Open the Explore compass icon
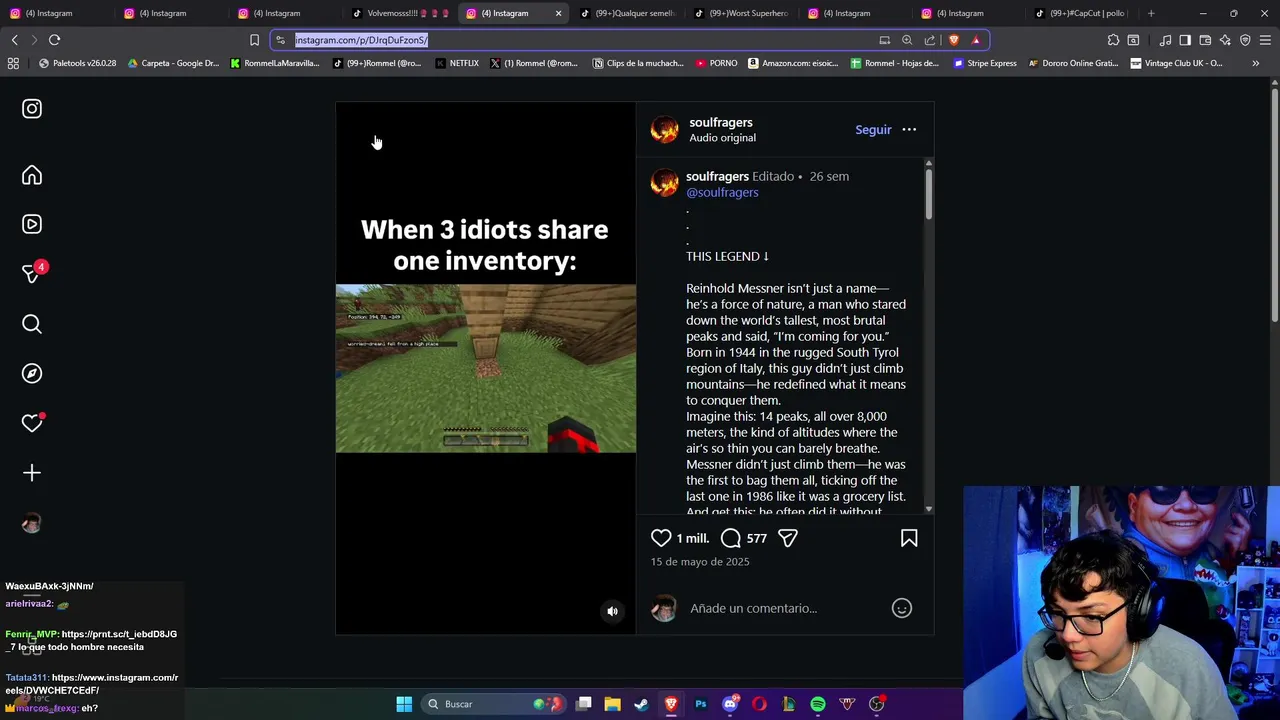This screenshot has width=1280, height=720. (x=32, y=373)
